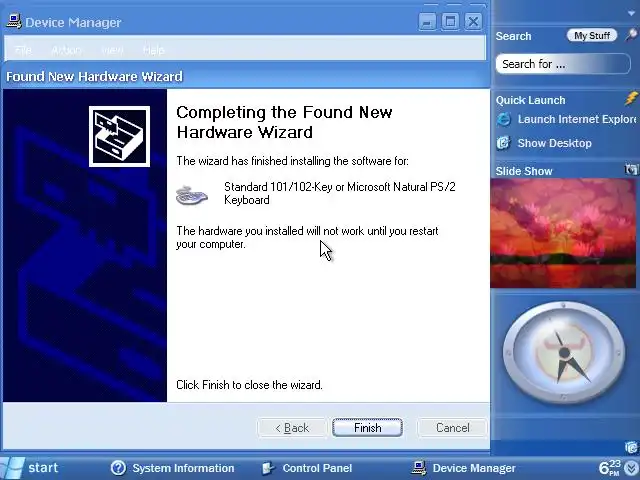Click the Slide Show camera icon
Screen dimensions: 640x480
(x=631, y=169)
